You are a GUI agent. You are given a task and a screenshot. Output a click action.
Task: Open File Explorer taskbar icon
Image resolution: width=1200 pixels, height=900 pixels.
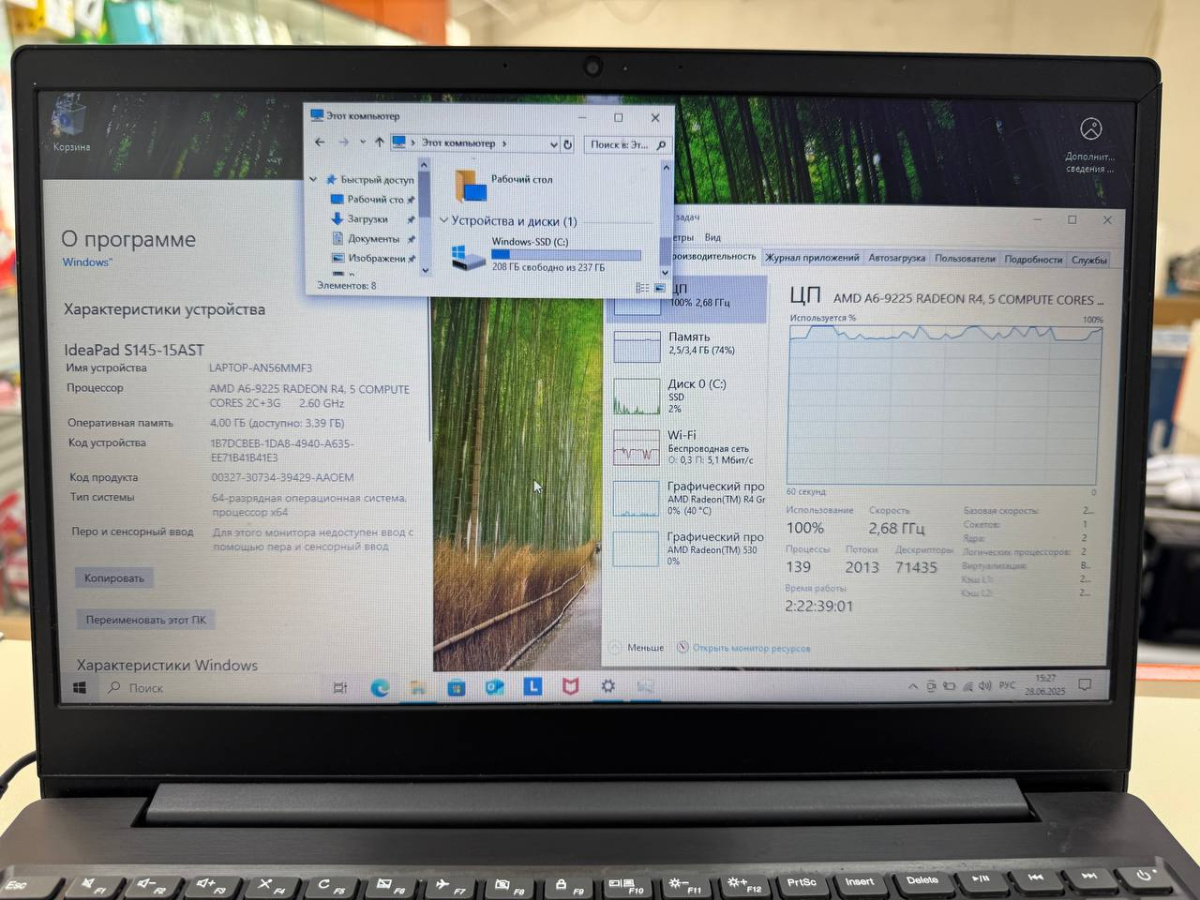(x=418, y=688)
